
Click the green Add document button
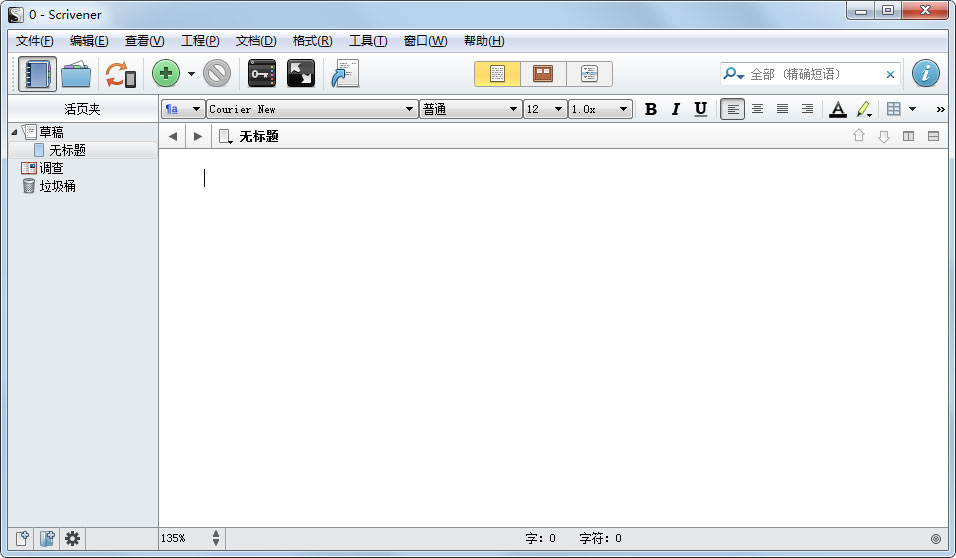pos(166,74)
